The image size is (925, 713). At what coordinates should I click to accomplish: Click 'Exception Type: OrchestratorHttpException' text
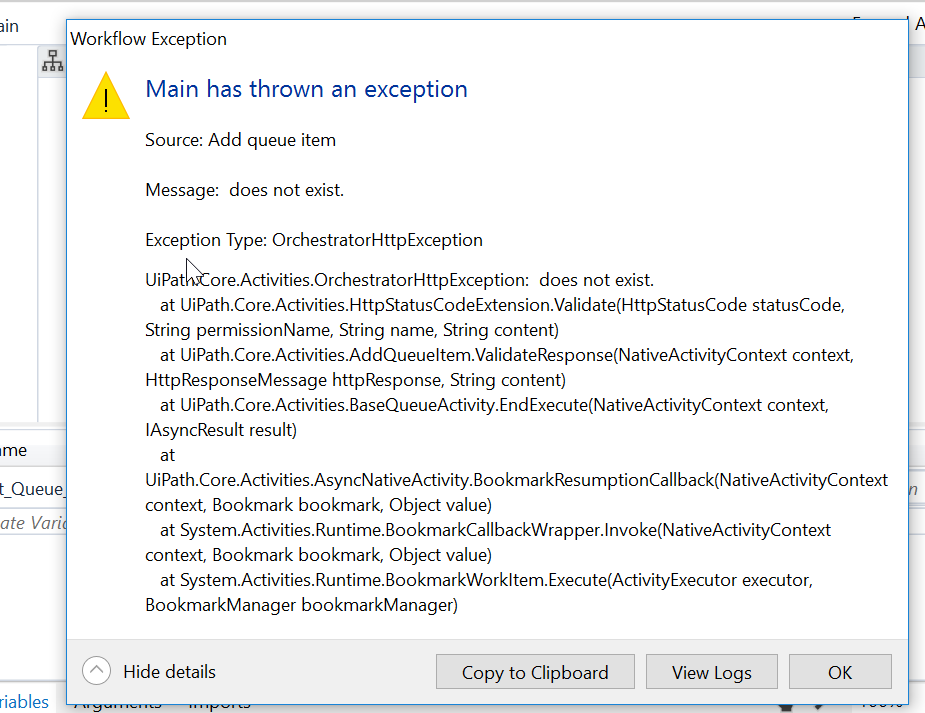314,240
